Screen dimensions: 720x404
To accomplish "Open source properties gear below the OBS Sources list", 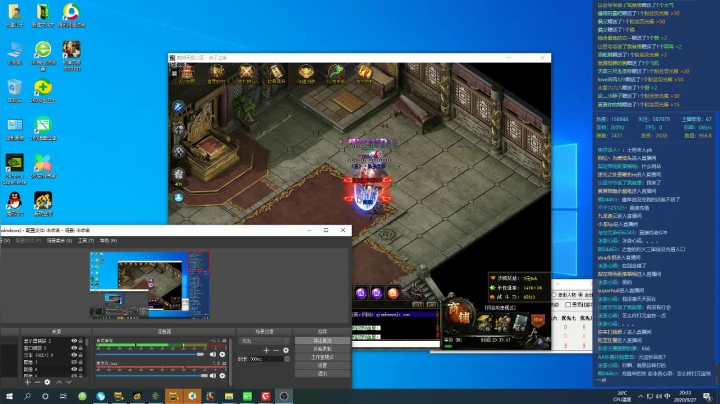I will tap(47, 382).
